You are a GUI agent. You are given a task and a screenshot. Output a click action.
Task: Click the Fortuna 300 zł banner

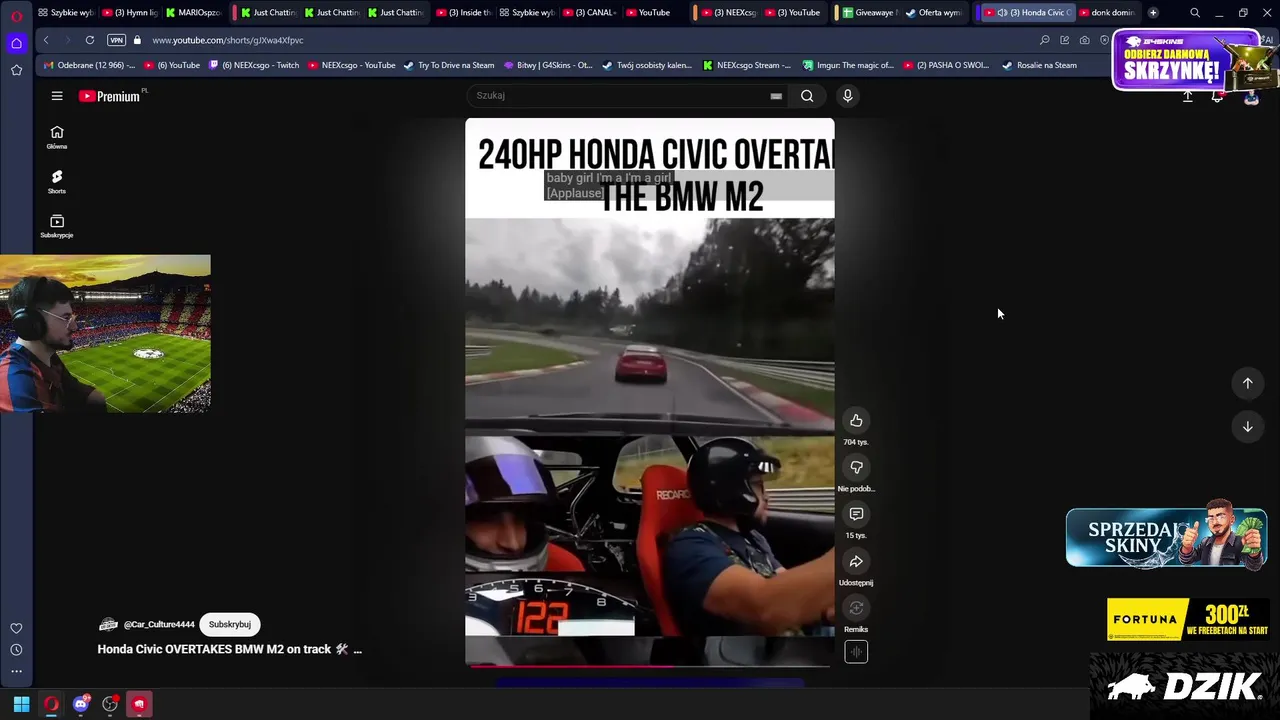(1188, 619)
